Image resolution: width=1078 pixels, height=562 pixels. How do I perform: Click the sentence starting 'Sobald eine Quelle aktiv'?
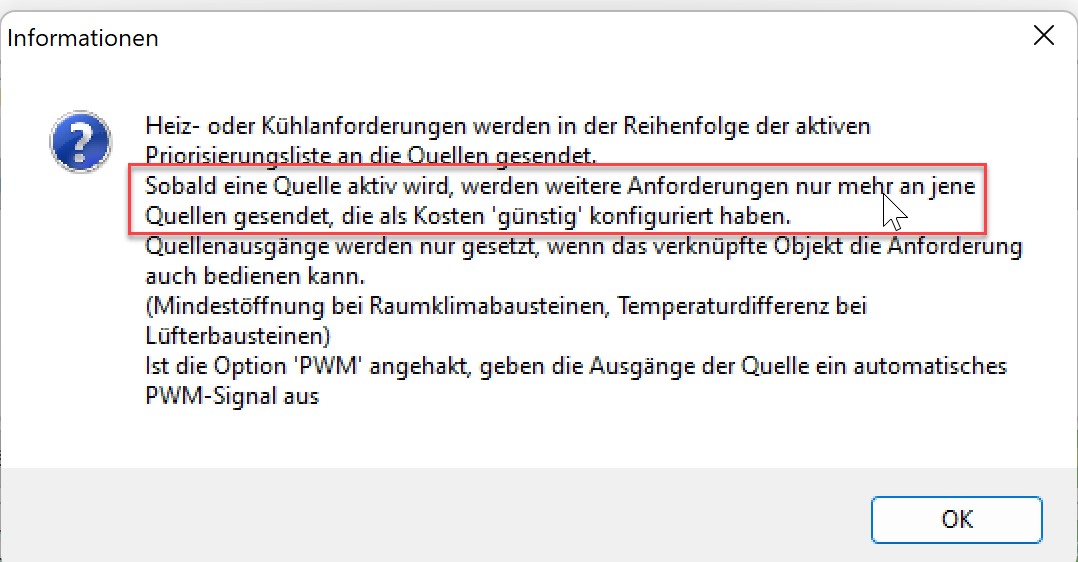point(559,186)
